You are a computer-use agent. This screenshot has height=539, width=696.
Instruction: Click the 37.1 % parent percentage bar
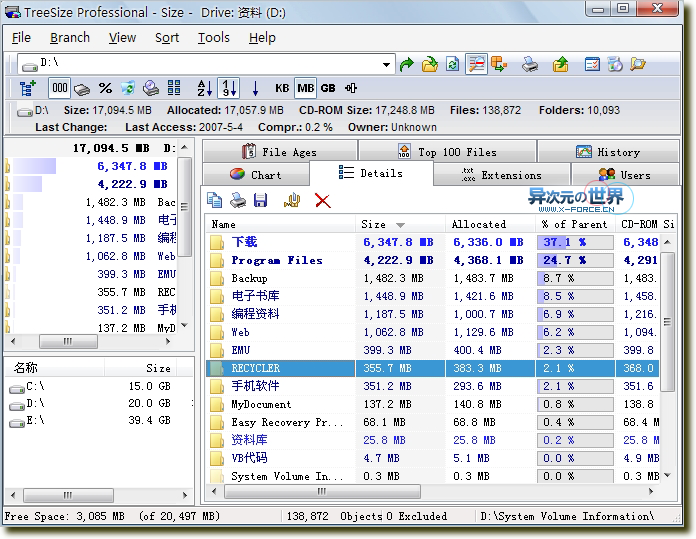[x=575, y=242]
